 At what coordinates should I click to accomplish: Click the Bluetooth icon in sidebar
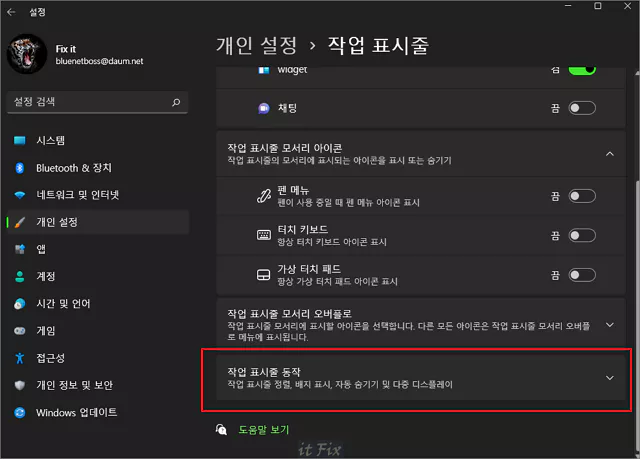[x=20, y=168]
